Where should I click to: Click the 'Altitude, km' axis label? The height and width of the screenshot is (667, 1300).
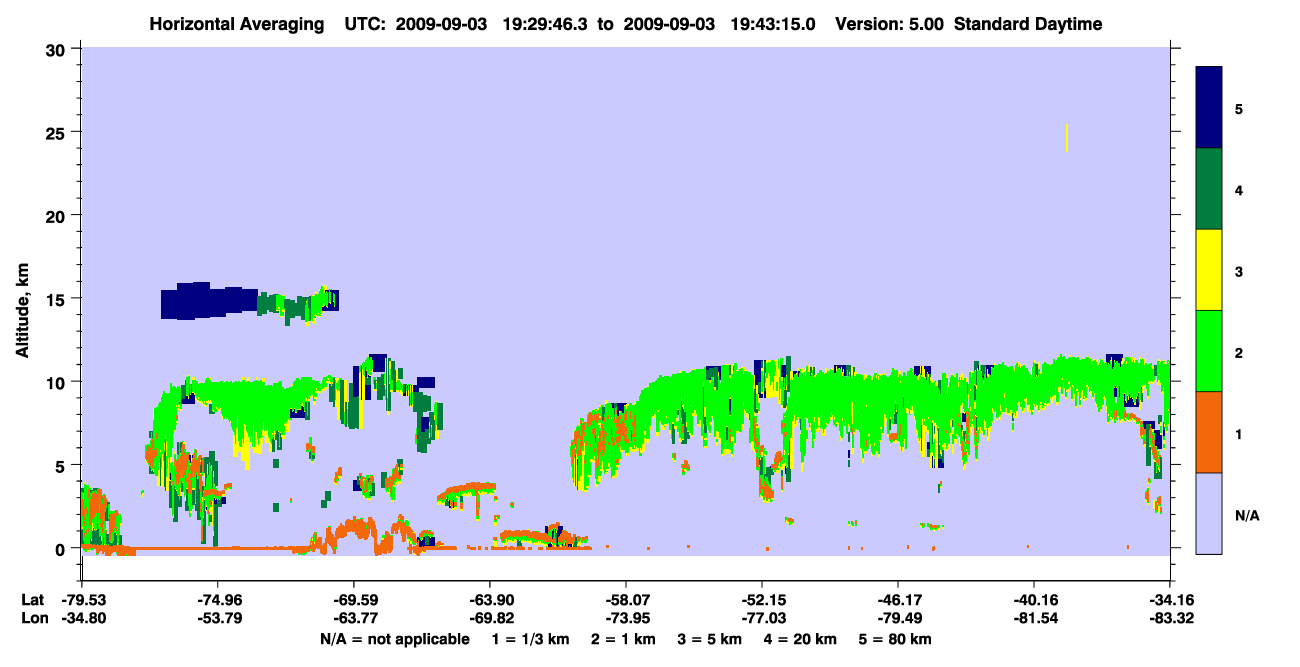pyautogui.click(x=22, y=311)
